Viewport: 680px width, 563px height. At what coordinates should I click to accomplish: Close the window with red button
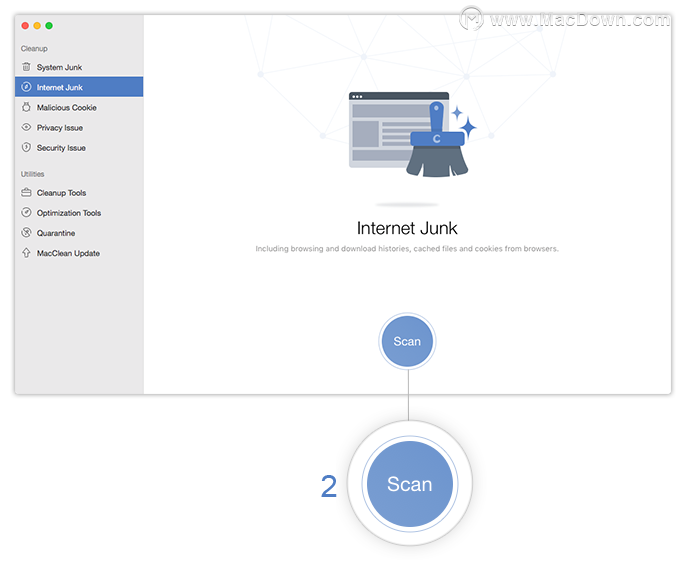point(25,26)
